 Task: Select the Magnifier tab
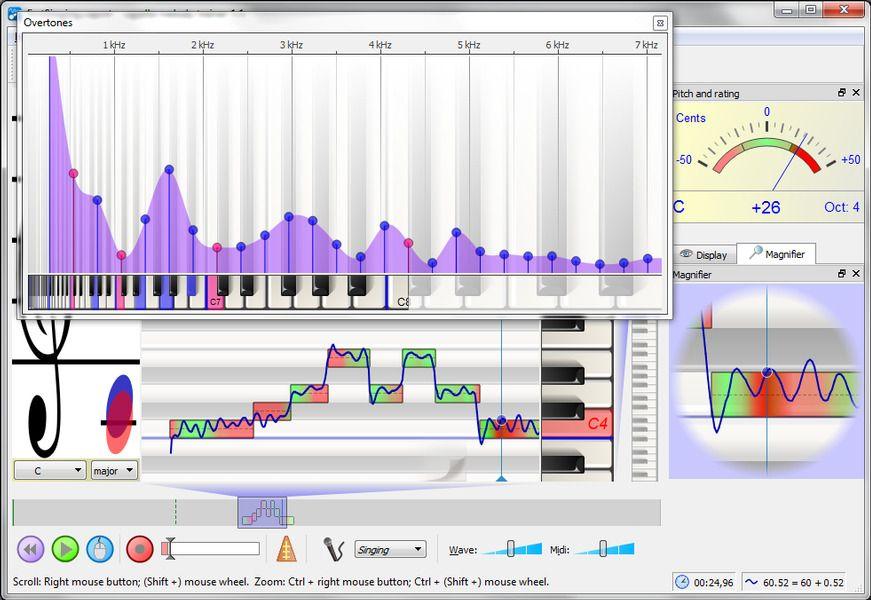tap(776, 254)
